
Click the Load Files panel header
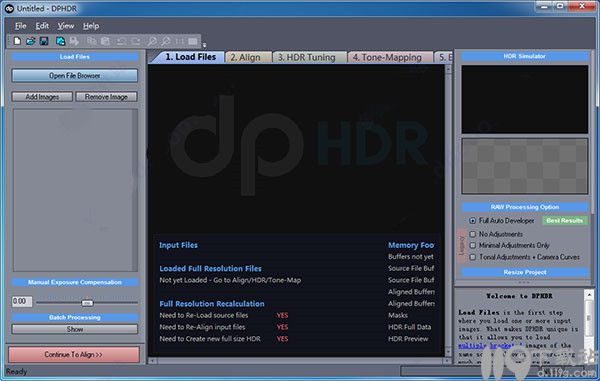click(75, 57)
